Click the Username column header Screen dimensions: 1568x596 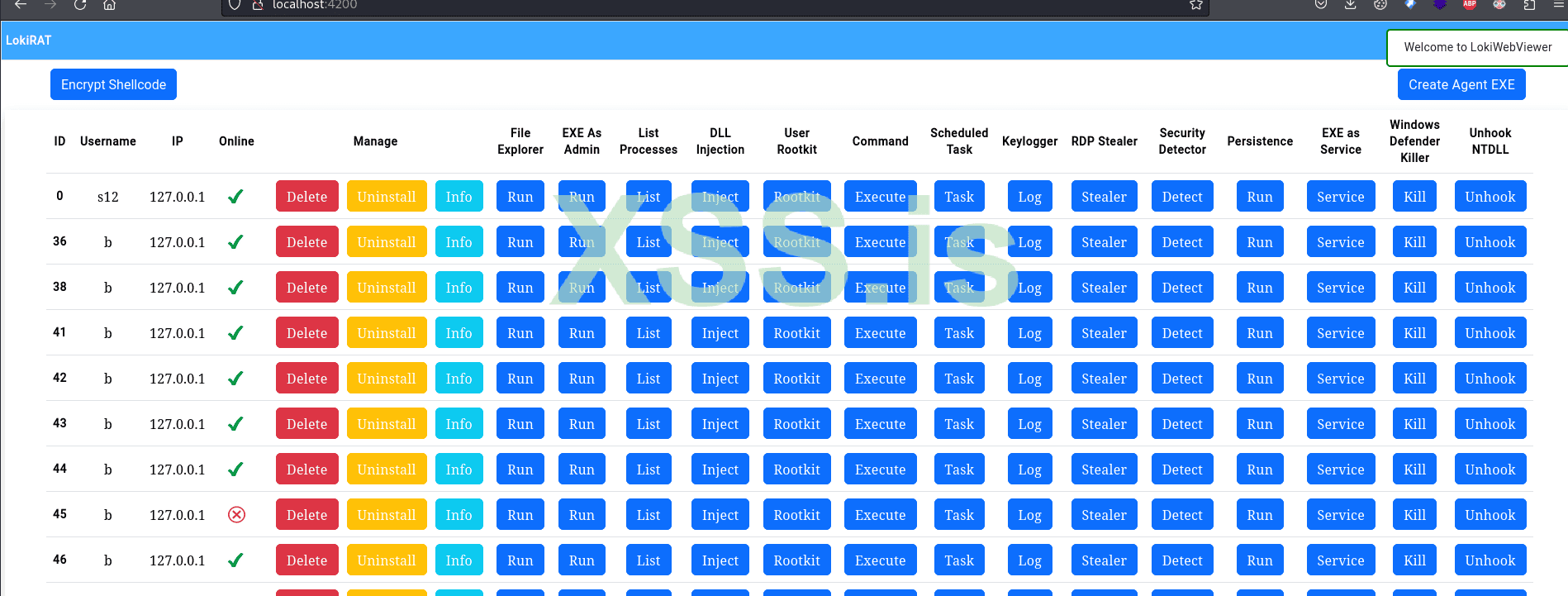(108, 141)
